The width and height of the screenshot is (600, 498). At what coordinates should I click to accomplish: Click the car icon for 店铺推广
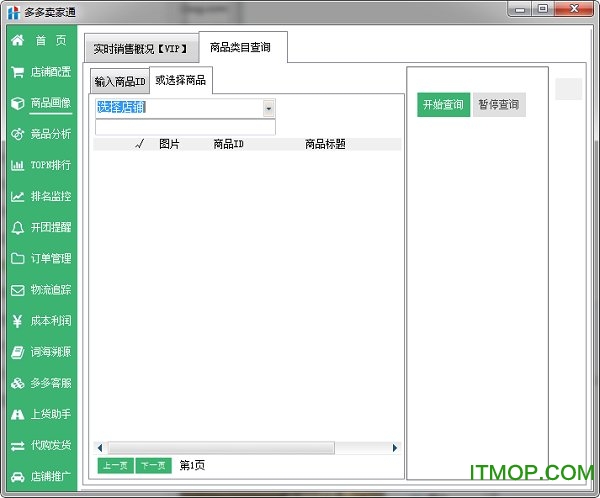tap(18, 477)
